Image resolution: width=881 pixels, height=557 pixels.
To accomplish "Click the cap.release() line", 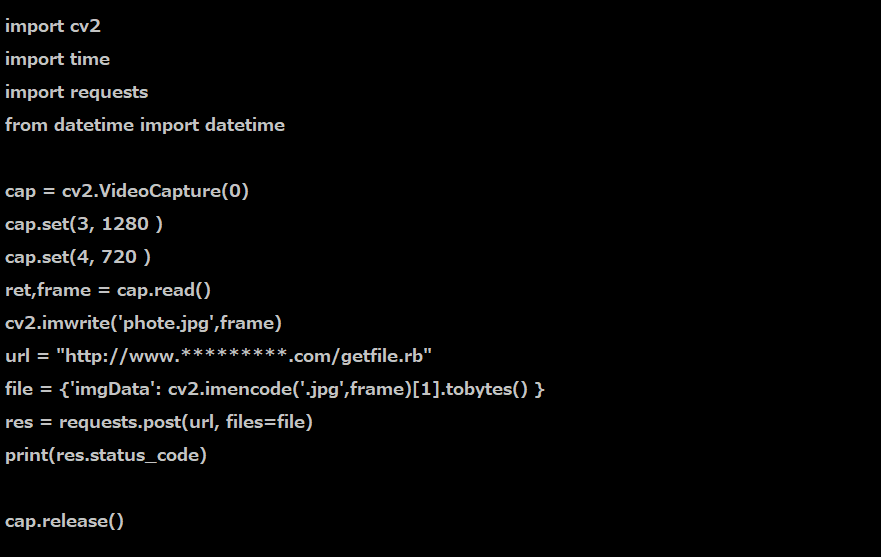I will pyautogui.click(x=64, y=521).
